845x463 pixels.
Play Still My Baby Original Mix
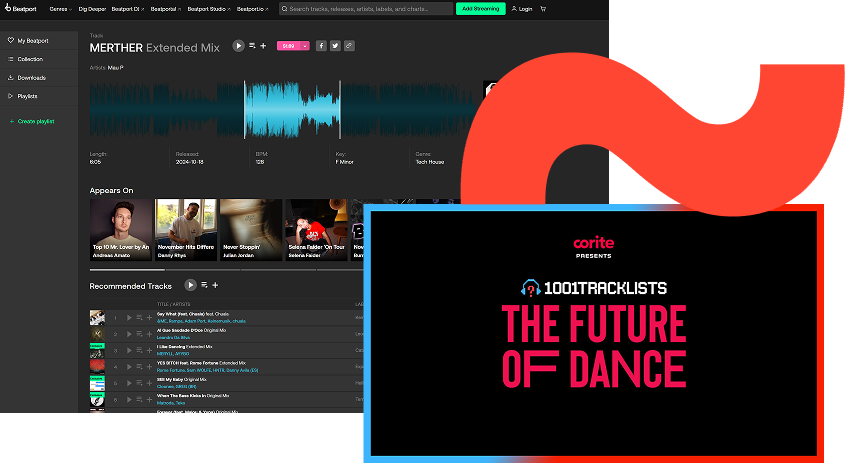[129, 383]
